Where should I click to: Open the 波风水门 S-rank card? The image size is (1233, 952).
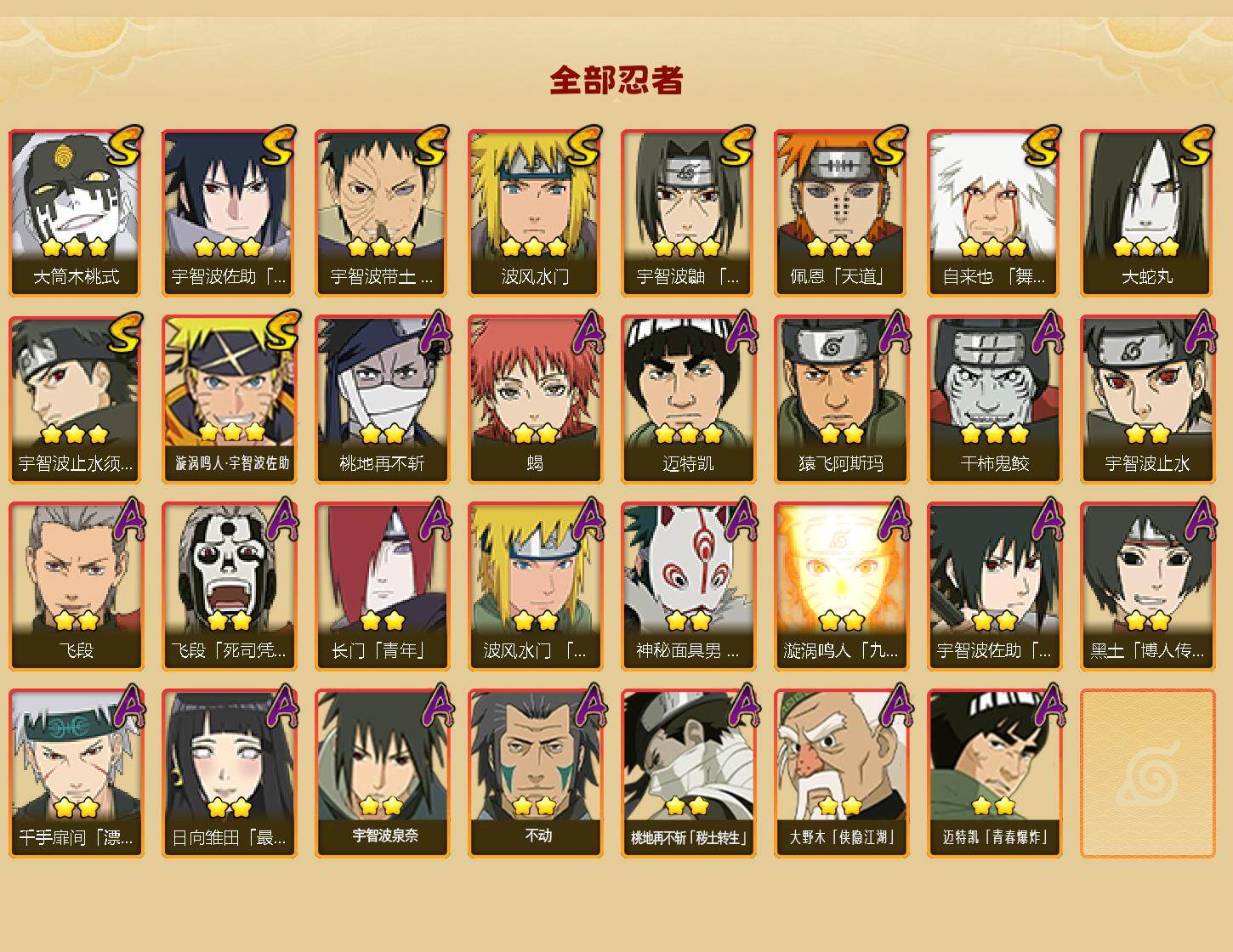click(535, 212)
